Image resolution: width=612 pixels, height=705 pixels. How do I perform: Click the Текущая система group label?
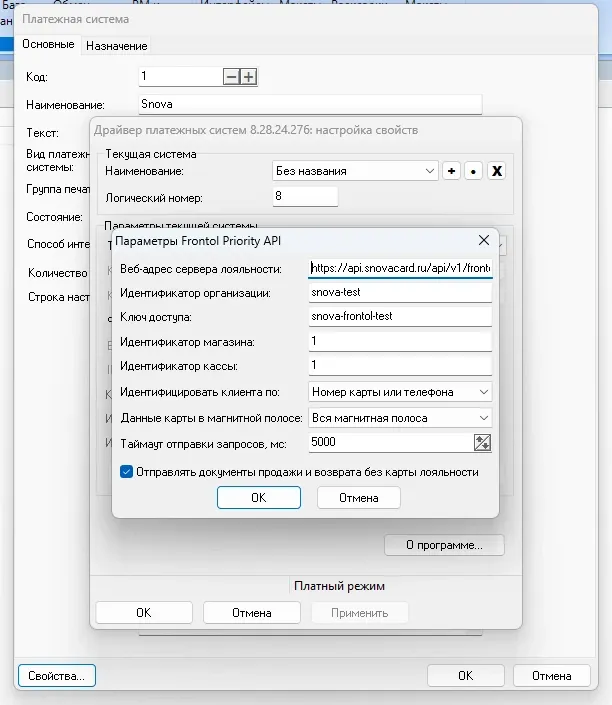click(151, 154)
